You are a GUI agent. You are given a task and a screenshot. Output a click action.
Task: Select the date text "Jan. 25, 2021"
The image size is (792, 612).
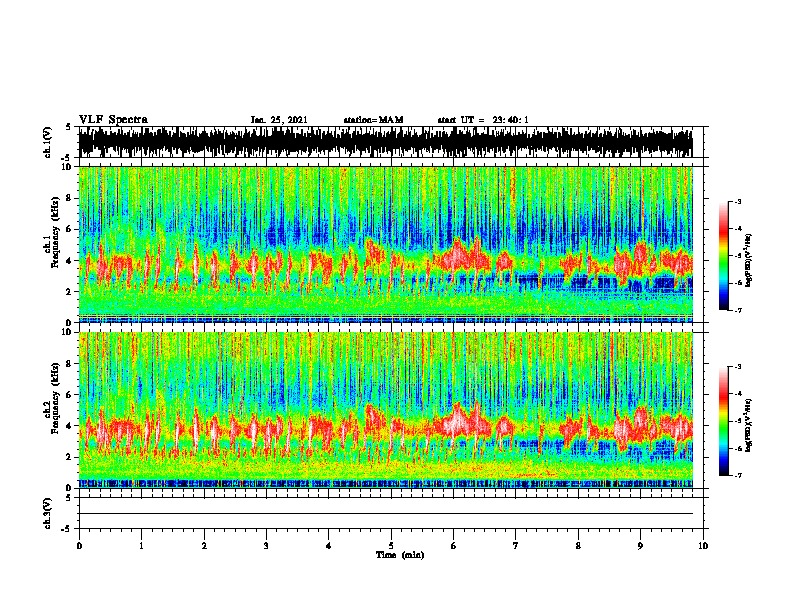[x=279, y=120]
